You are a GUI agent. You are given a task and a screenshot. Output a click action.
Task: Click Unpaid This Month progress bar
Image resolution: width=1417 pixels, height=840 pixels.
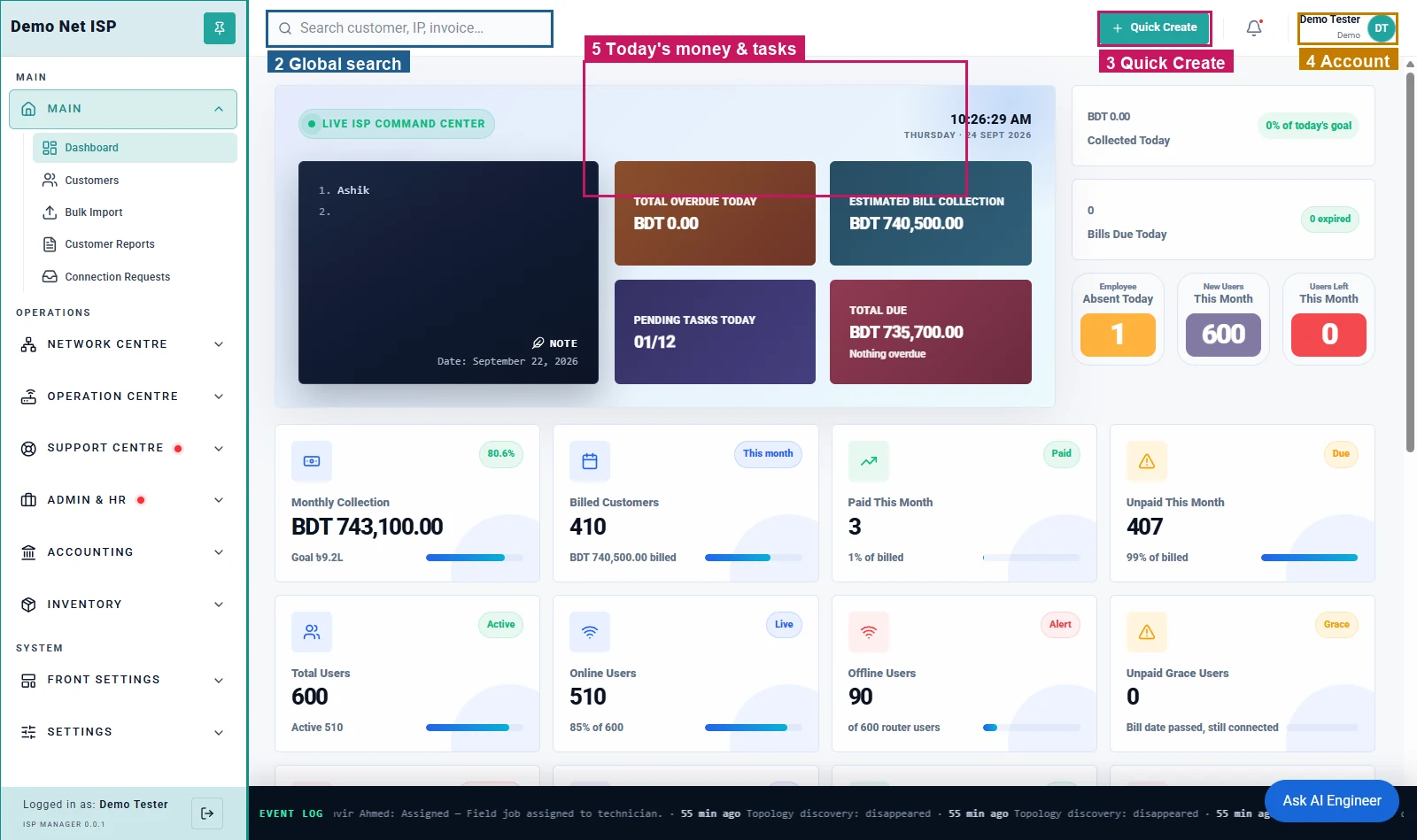pyautogui.click(x=1309, y=558)
